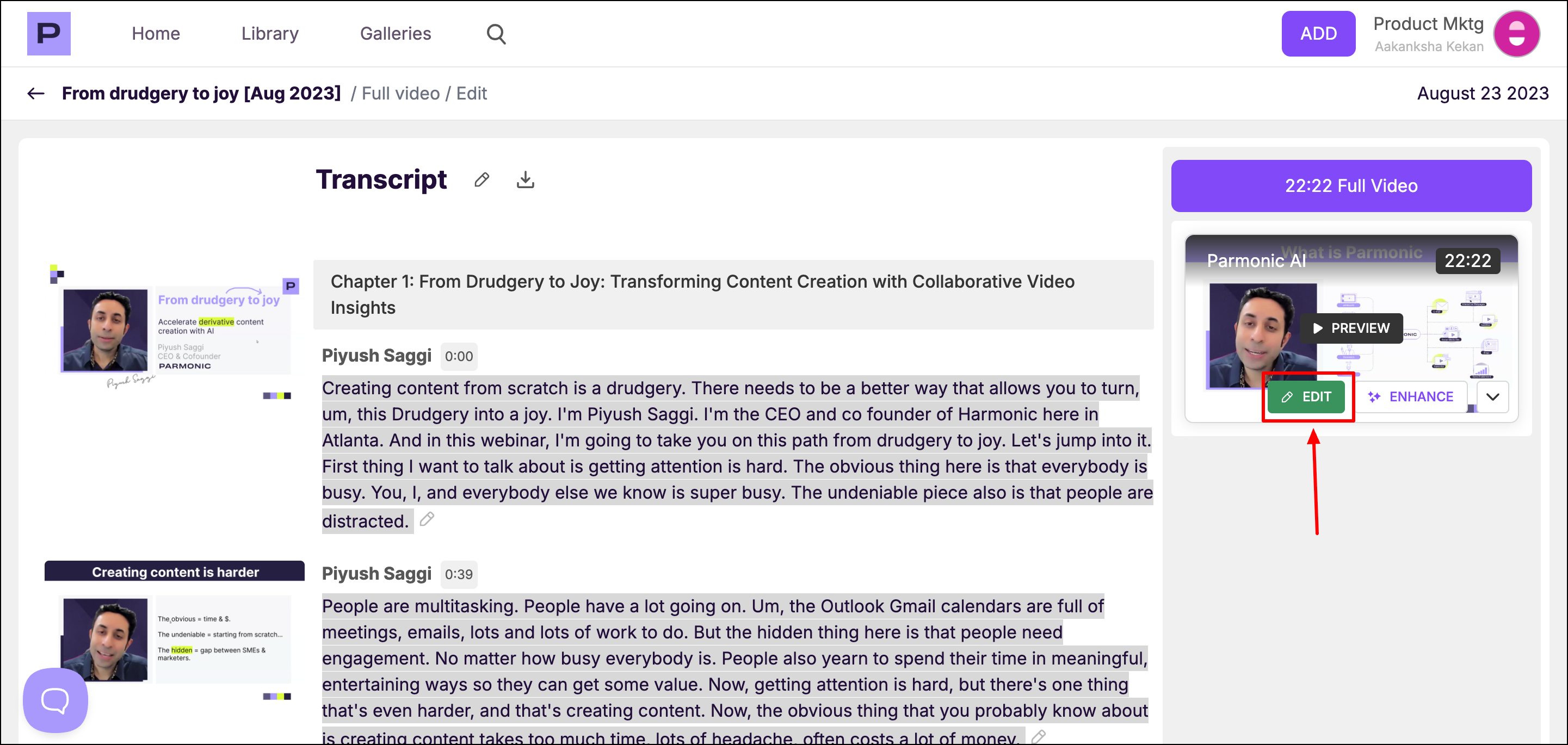Click the green EDIT button
The width and height of the screenshot is (1568, 745).
click(x=1306, y=397)
